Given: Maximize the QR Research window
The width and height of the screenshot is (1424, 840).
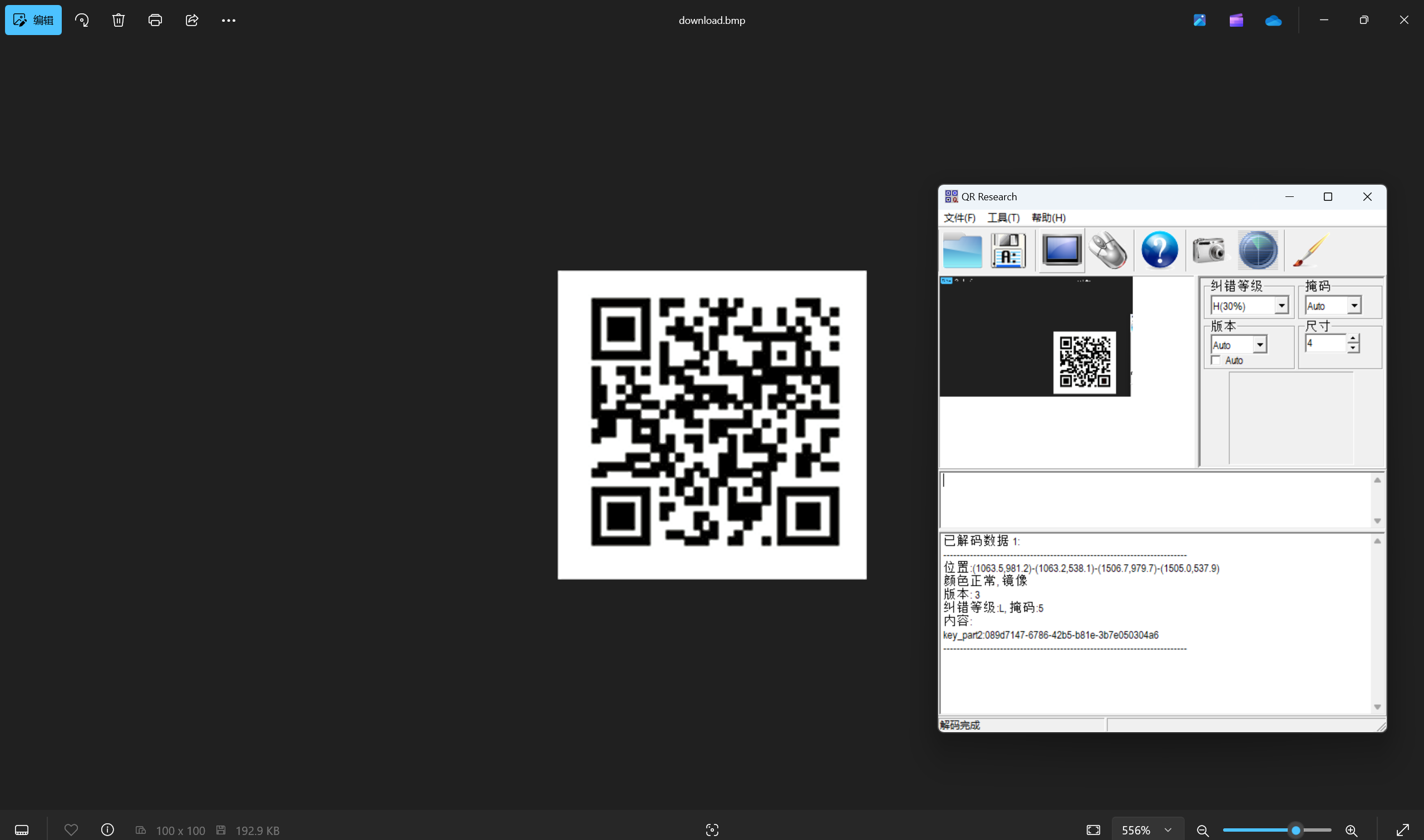Looking at the screenshot, I should tap(1328, 196).
